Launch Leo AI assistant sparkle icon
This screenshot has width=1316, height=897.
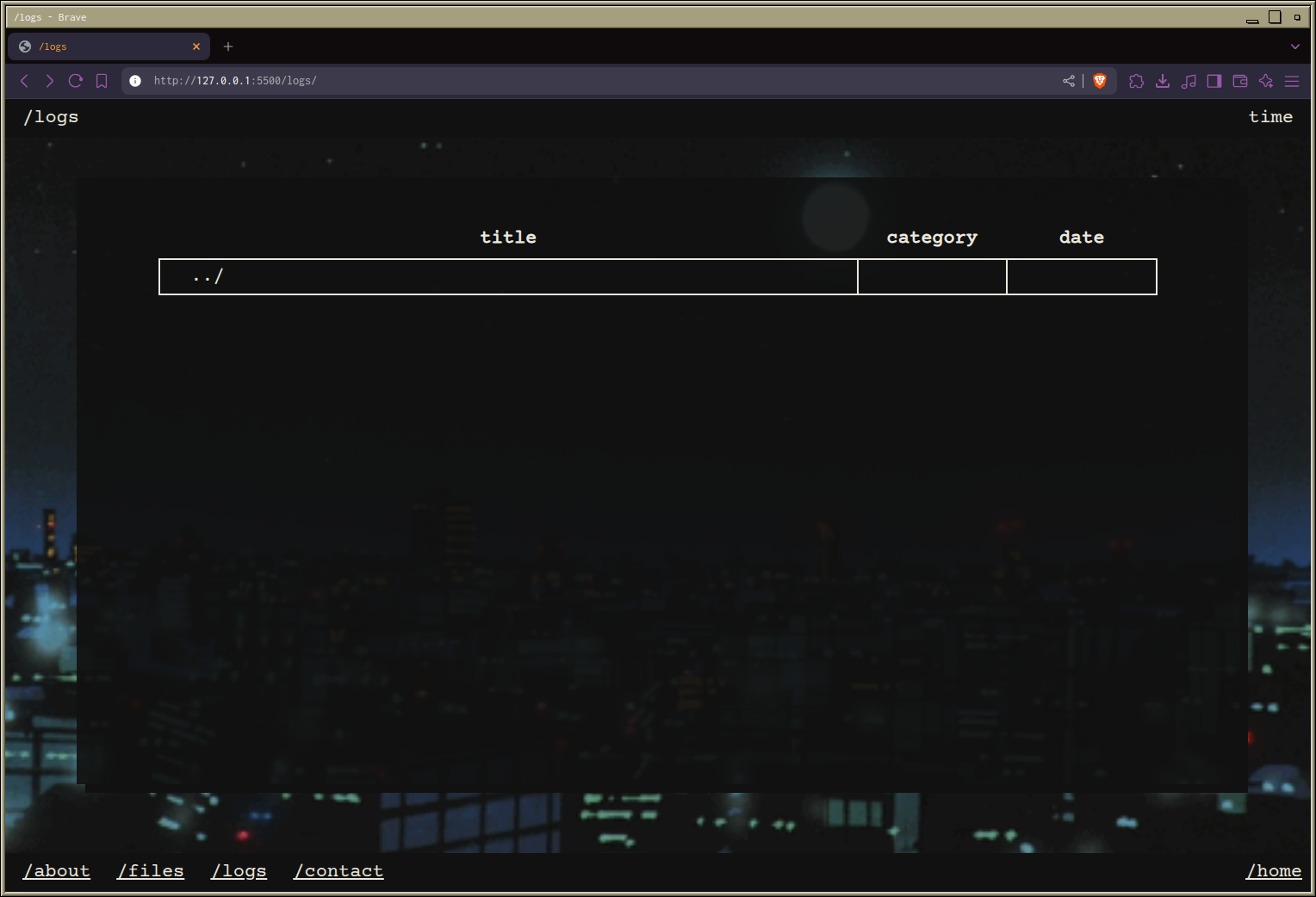click(1266, 81)
